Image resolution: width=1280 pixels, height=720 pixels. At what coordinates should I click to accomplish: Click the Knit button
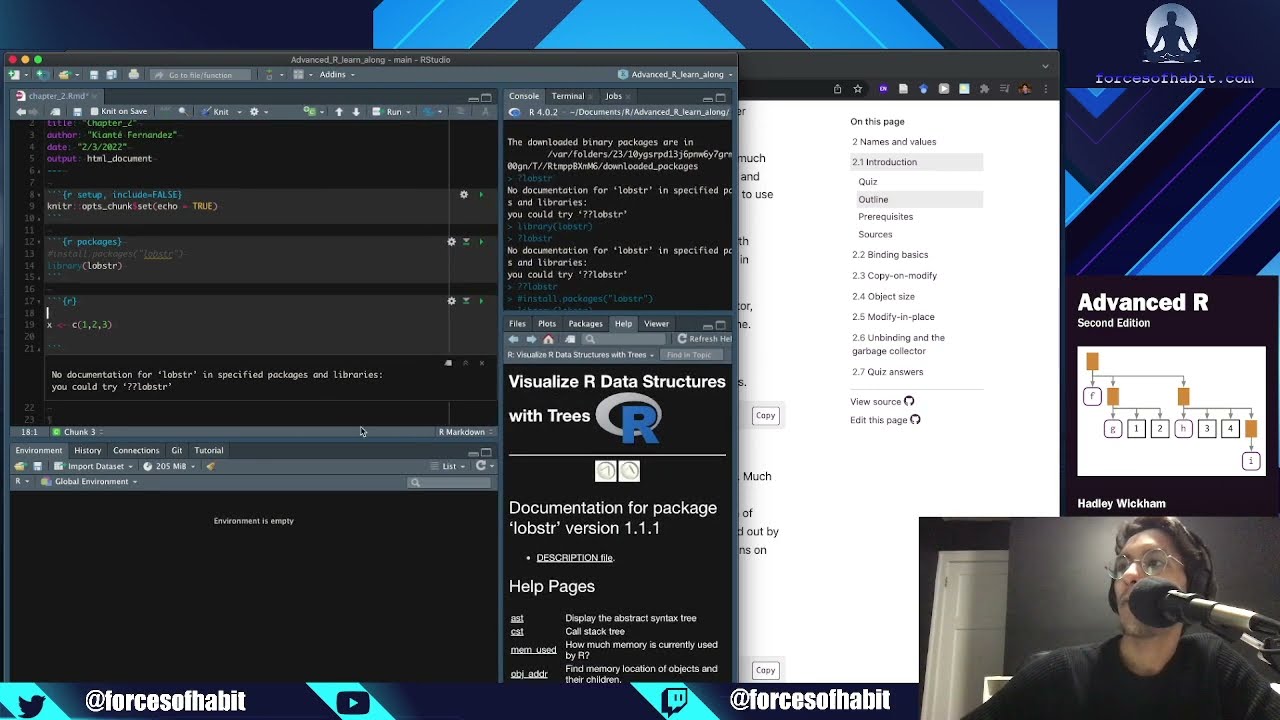pos(215,112)
